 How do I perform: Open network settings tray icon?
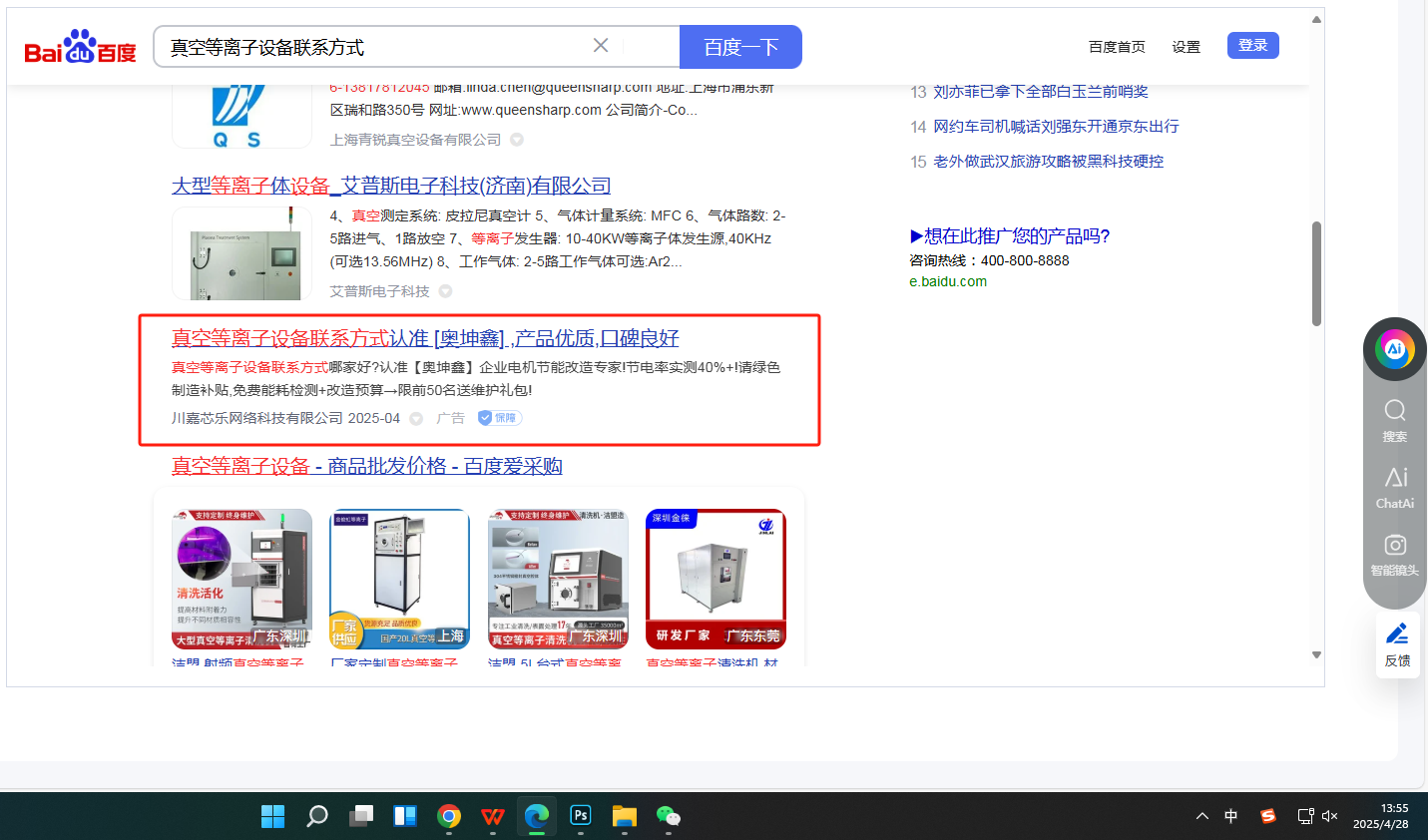point(1305,816)
